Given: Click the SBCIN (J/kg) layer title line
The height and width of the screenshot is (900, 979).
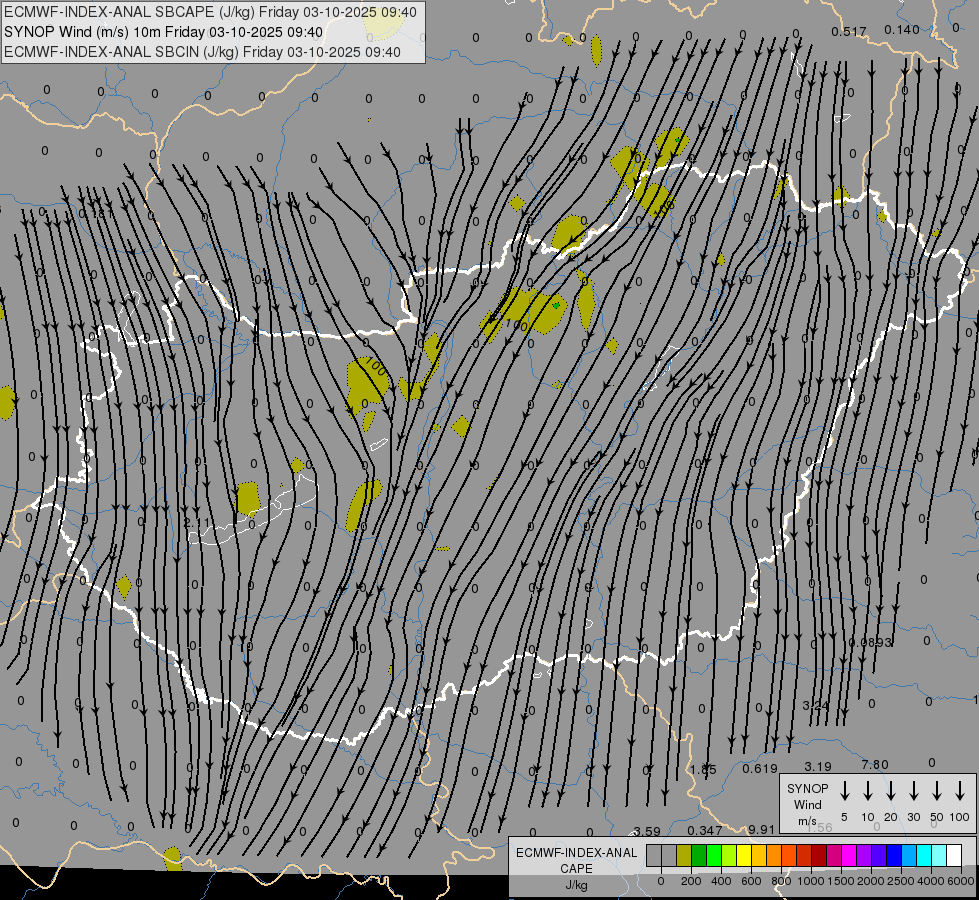Looking at the screenshot, I should tap(202, 52).
